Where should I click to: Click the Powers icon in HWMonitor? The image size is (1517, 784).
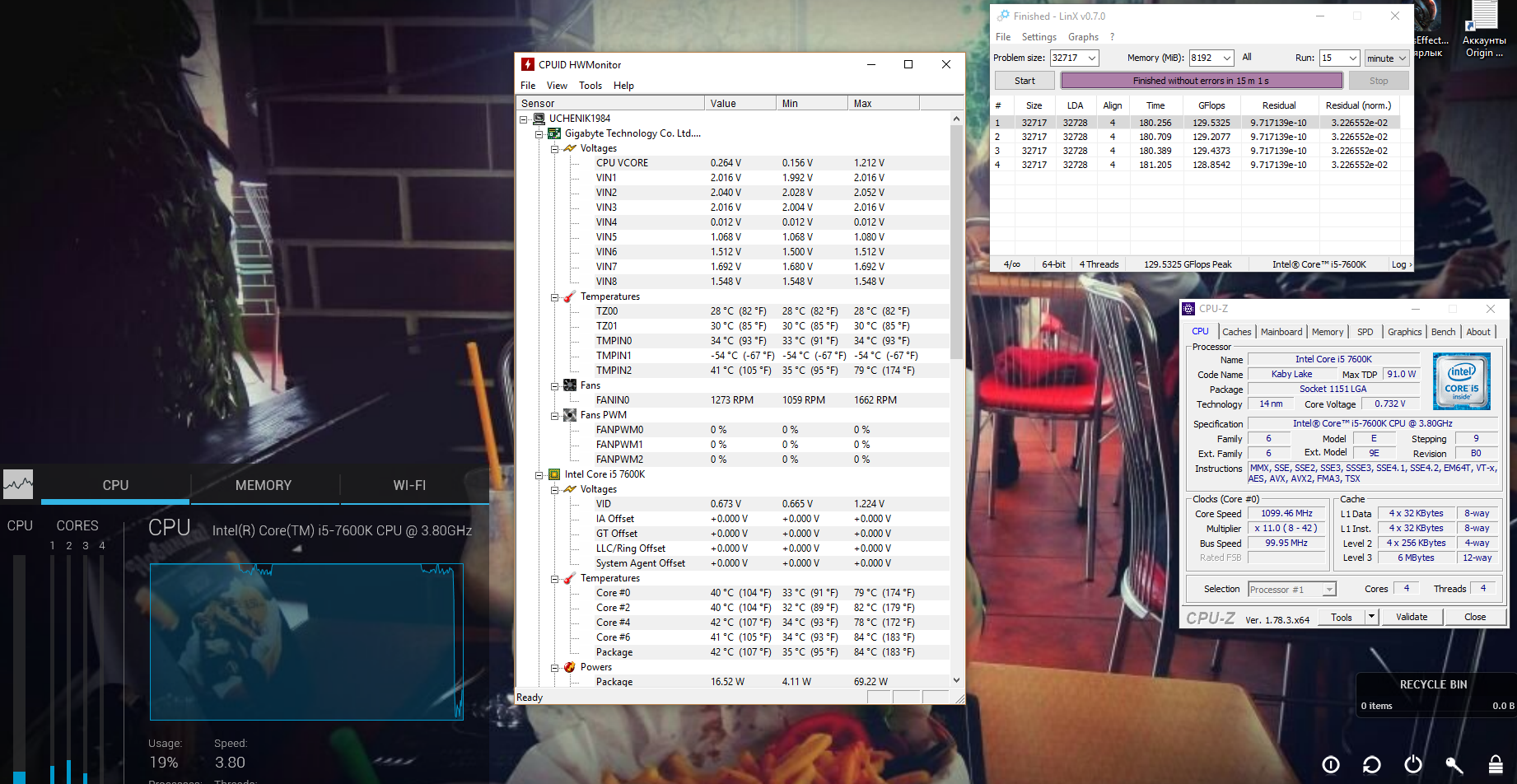tap(570, 667)
